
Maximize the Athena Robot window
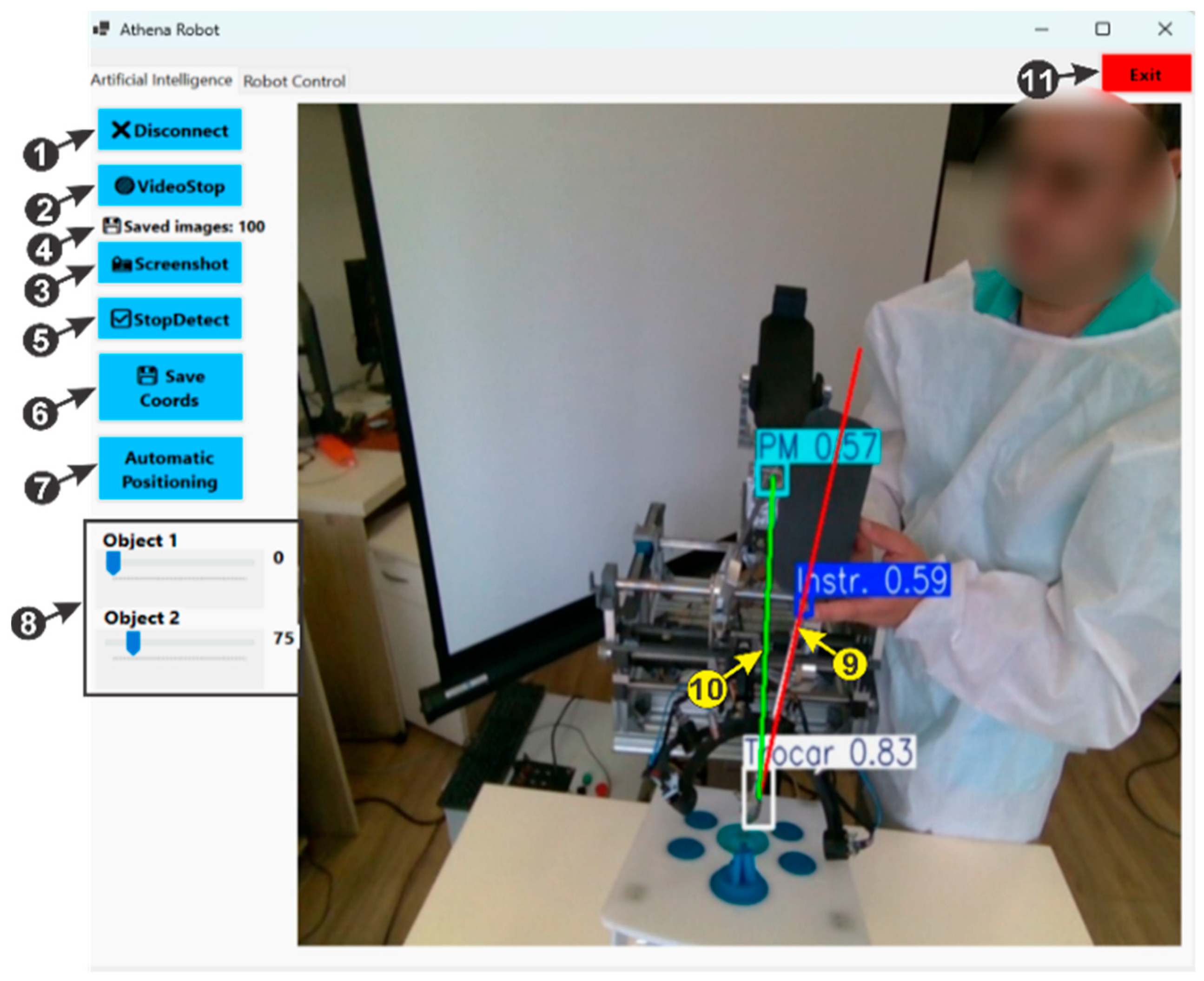[1102, 29]
